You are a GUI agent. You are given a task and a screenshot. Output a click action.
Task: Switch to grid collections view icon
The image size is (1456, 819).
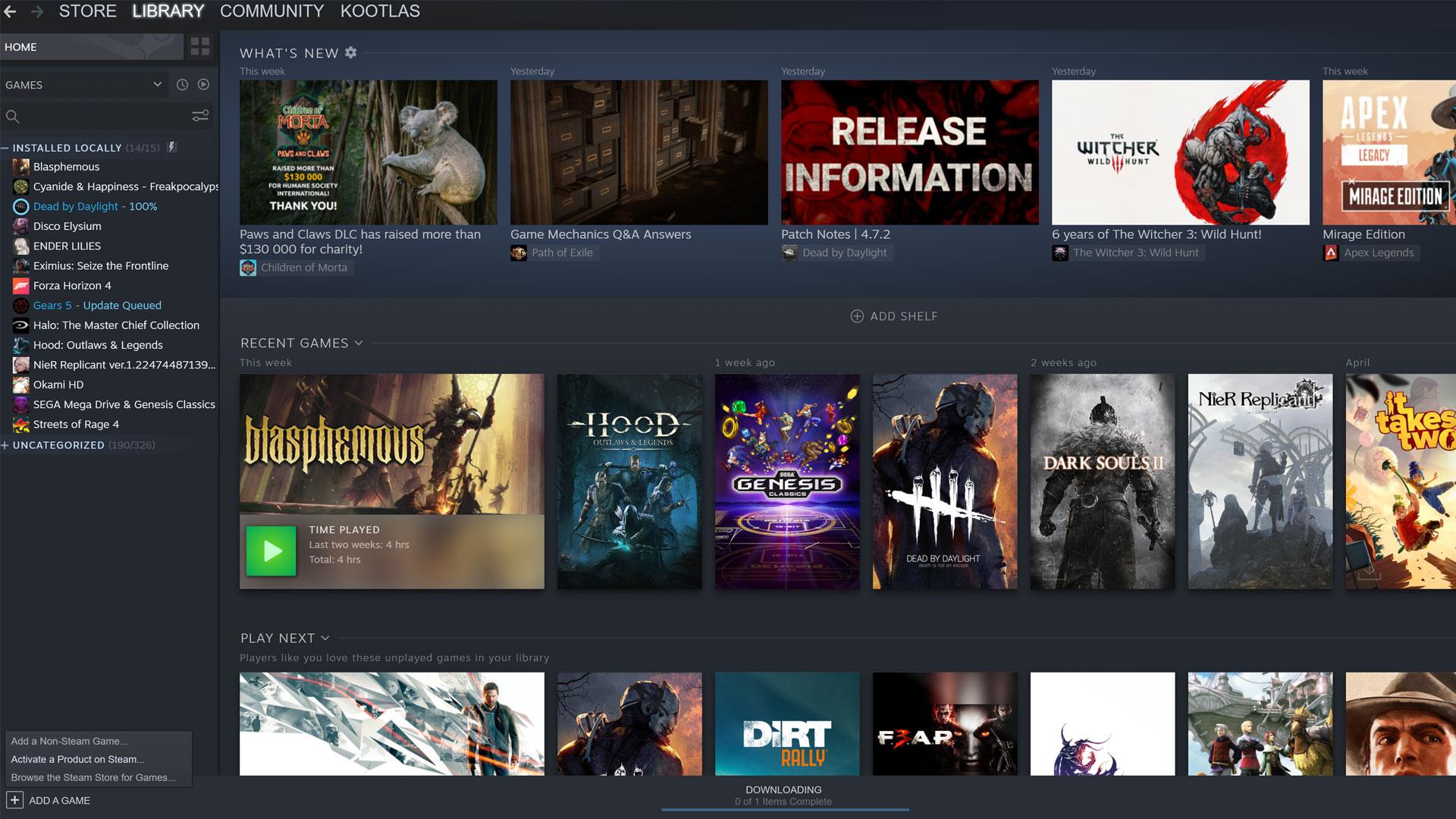tap(200, 46)
